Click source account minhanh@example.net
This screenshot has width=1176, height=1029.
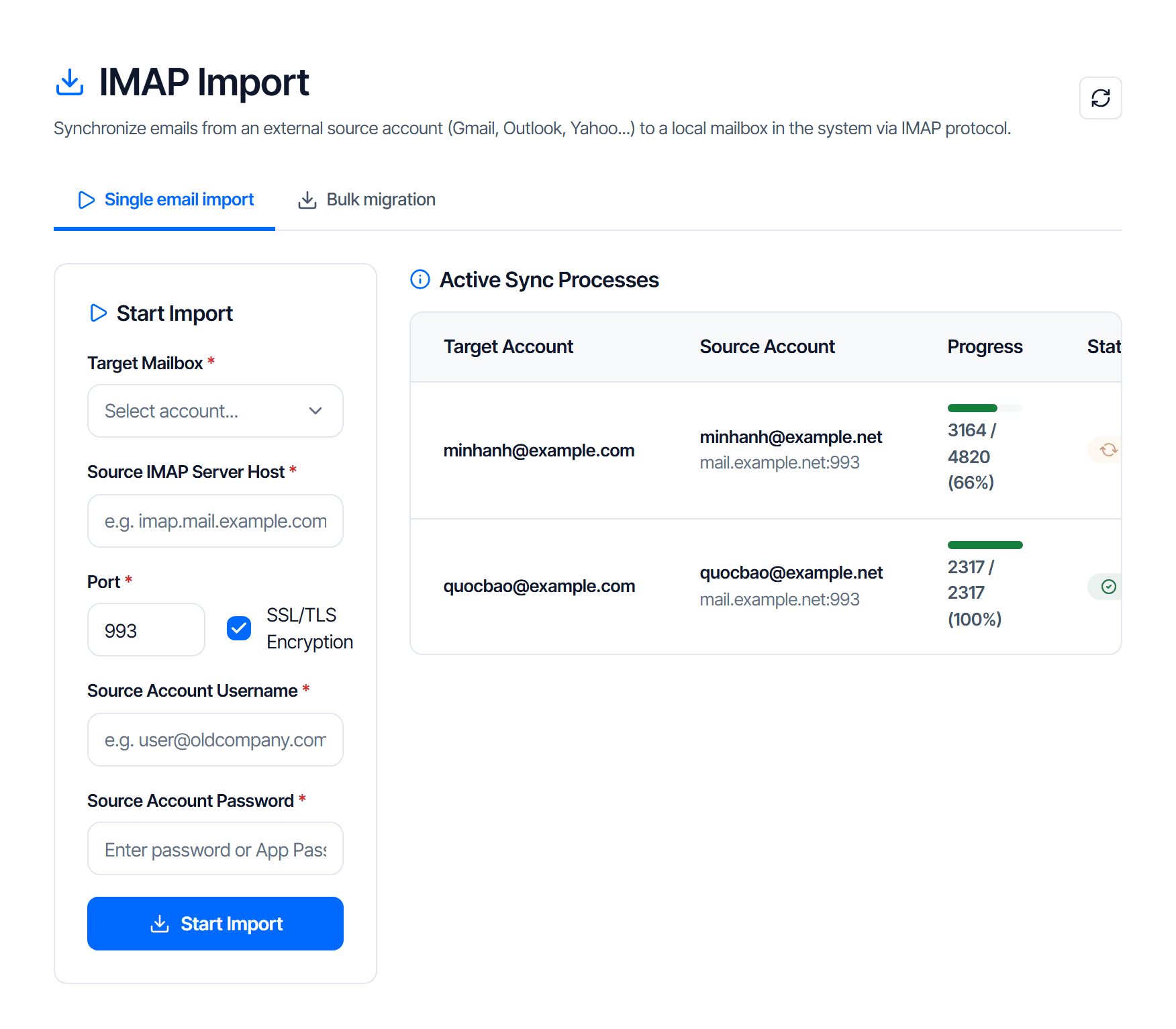tap(791, 437)
